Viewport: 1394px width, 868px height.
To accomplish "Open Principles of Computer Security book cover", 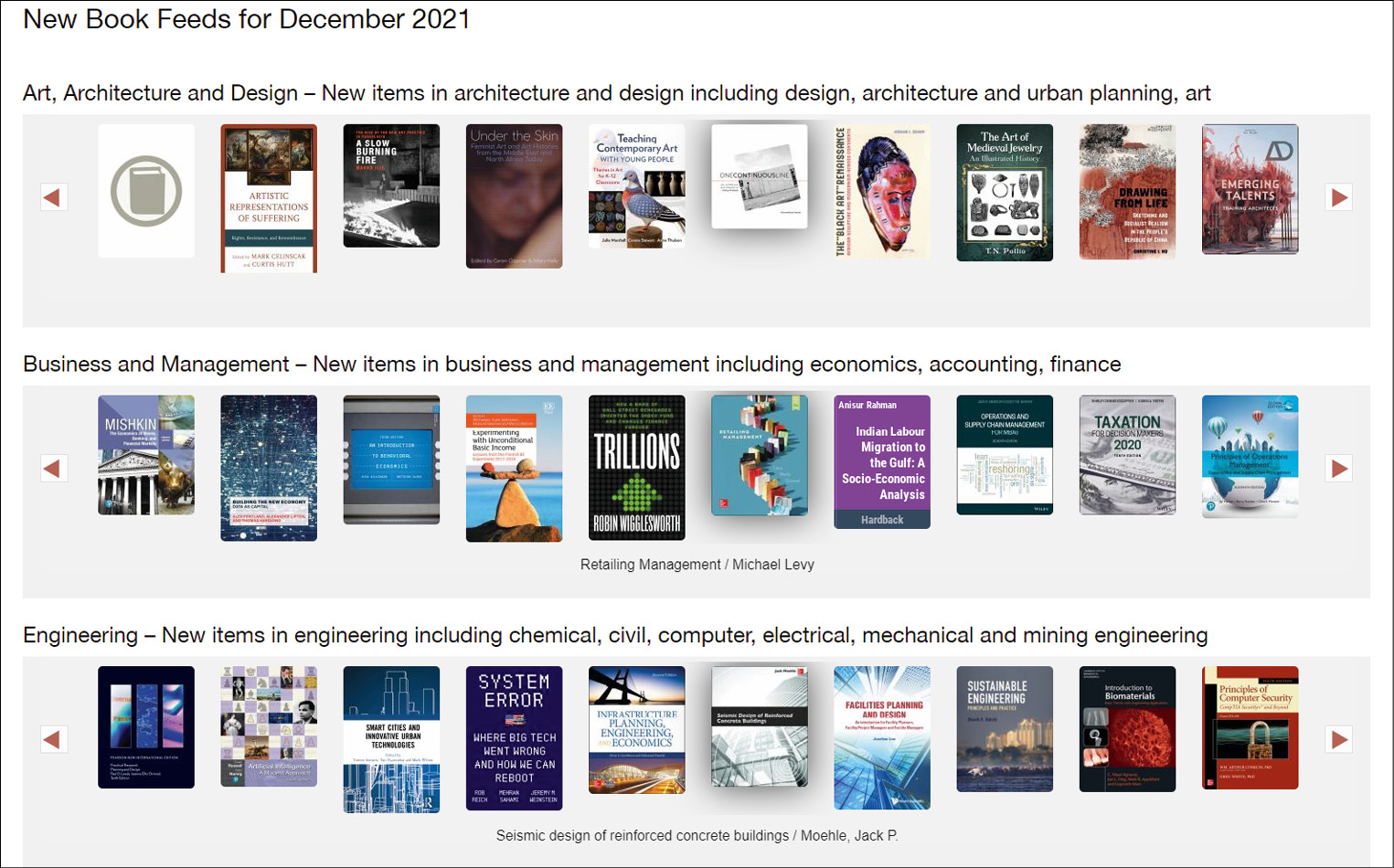I will point(1250,727).
